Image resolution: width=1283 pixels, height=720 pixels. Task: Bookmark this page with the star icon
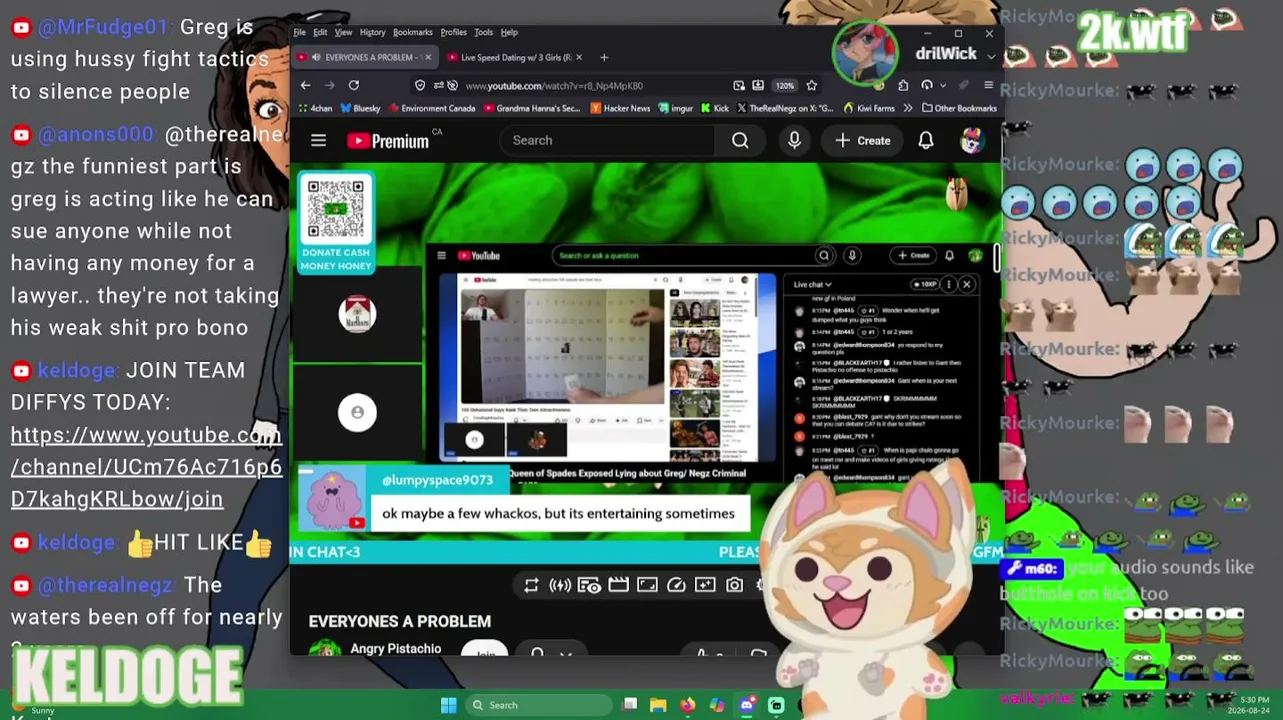coord(812,85)
